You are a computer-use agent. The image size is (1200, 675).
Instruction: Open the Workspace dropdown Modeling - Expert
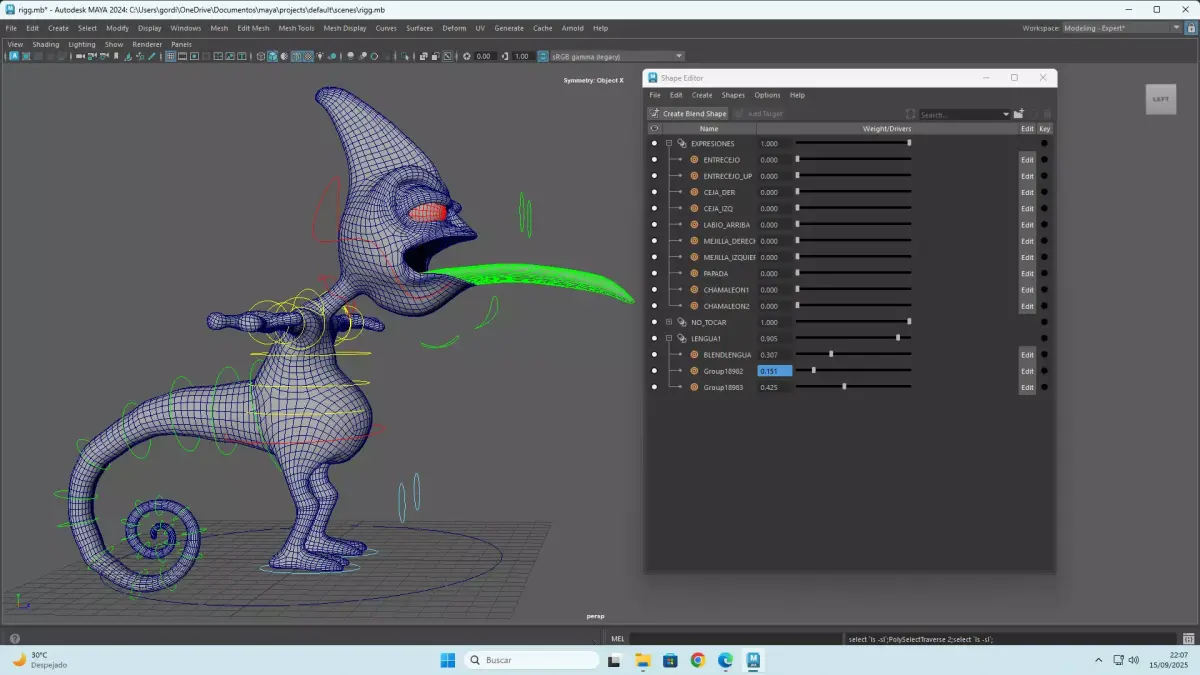[1122, 28]
